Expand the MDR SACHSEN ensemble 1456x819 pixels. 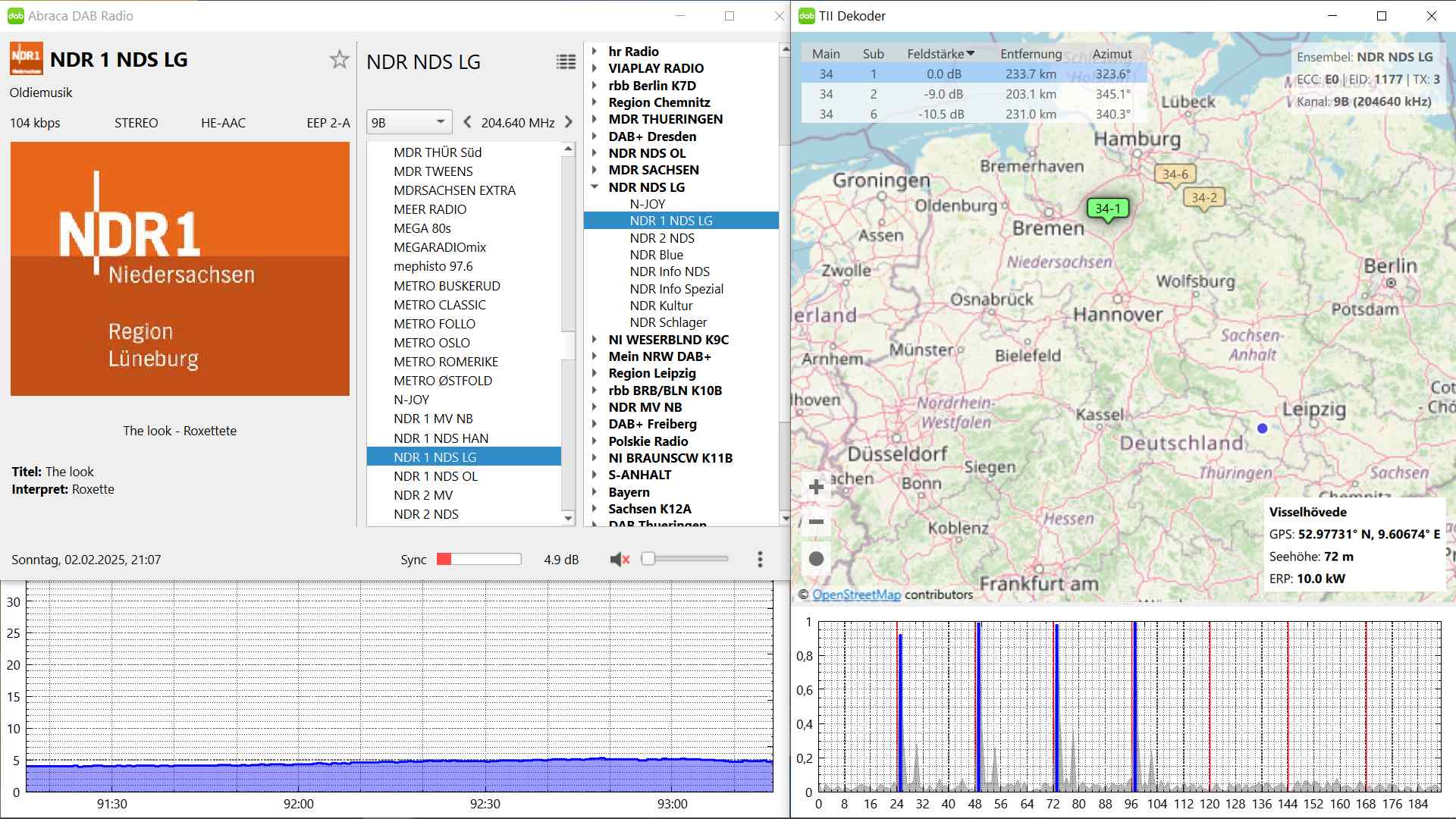click(x=595, y=170)
